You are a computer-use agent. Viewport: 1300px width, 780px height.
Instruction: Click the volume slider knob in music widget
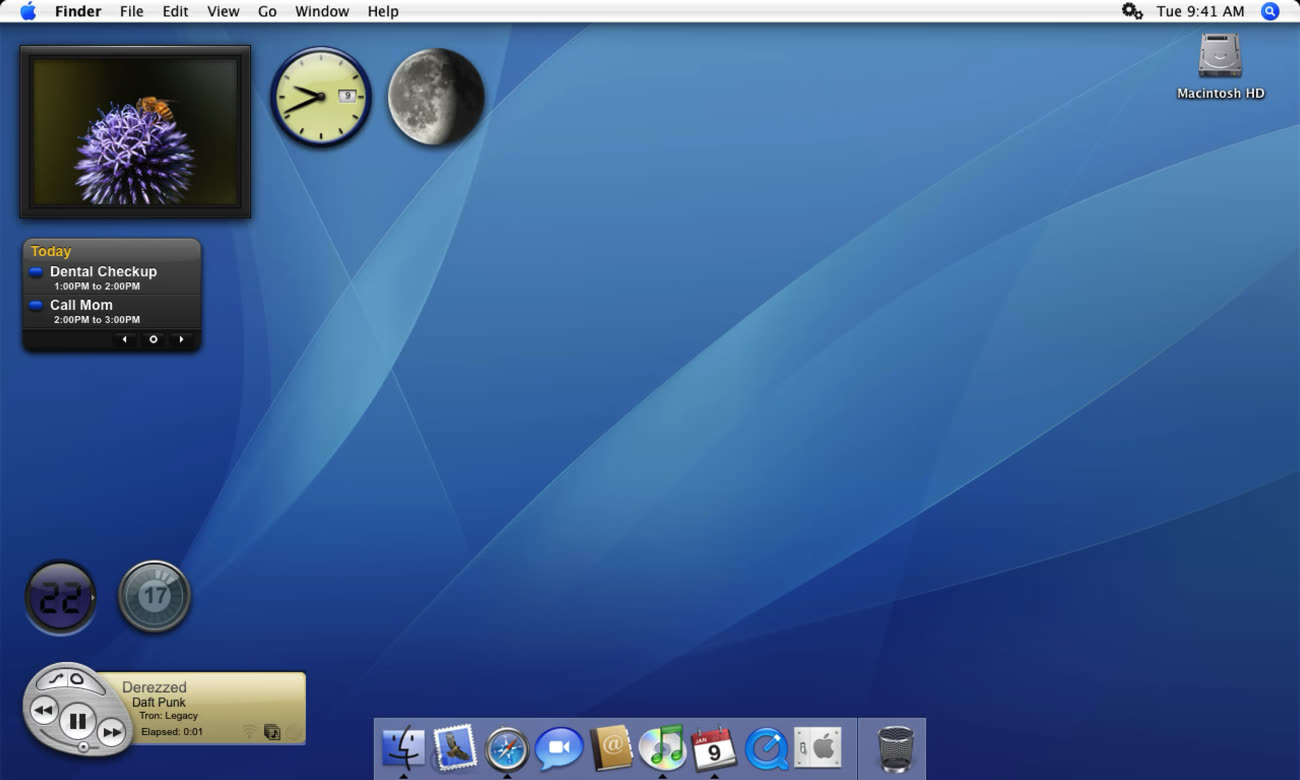tap(83, 746)
